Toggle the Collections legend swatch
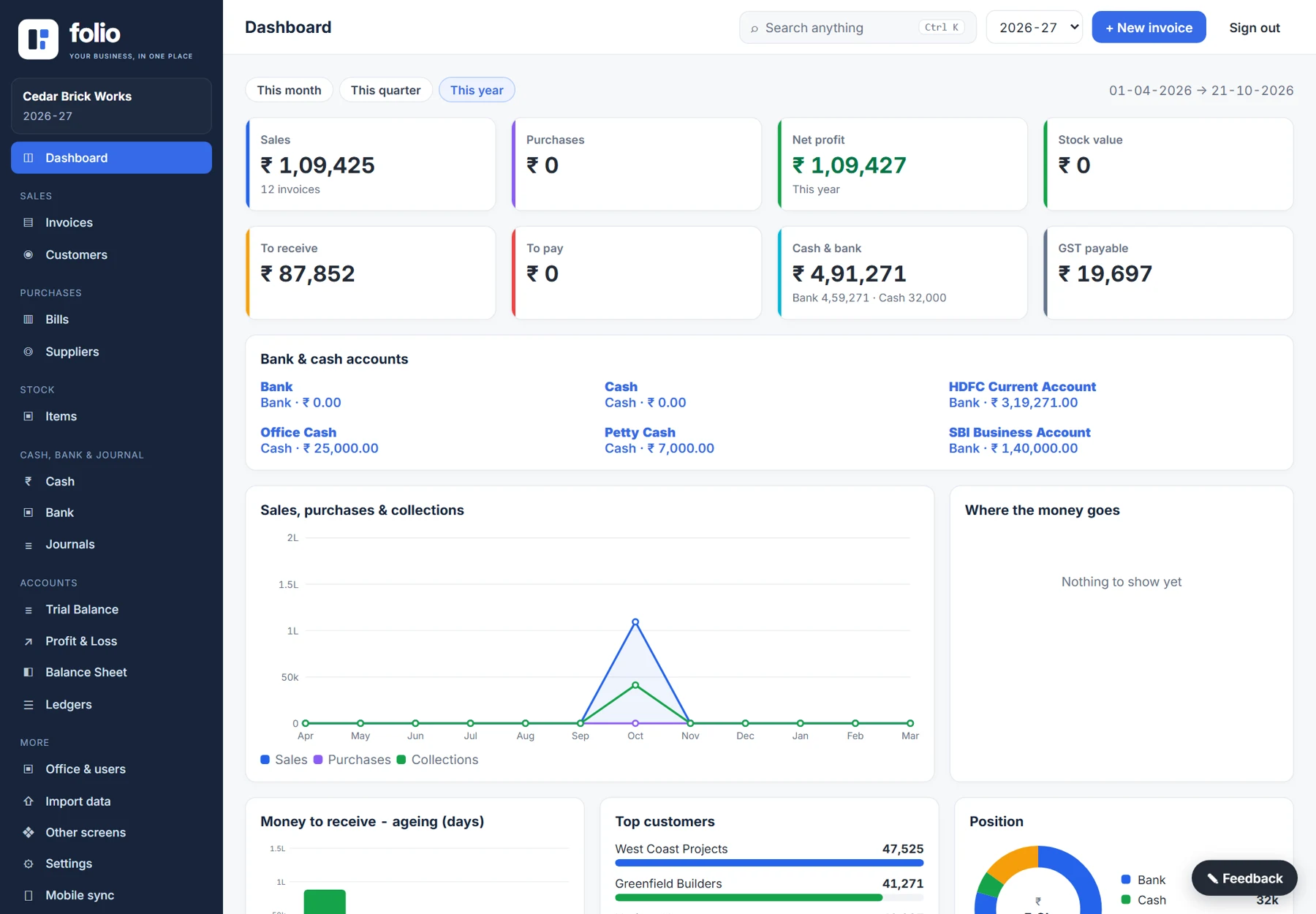Image resolution: width=1316 pixels, height=914 pixels. tap(401, 760)
